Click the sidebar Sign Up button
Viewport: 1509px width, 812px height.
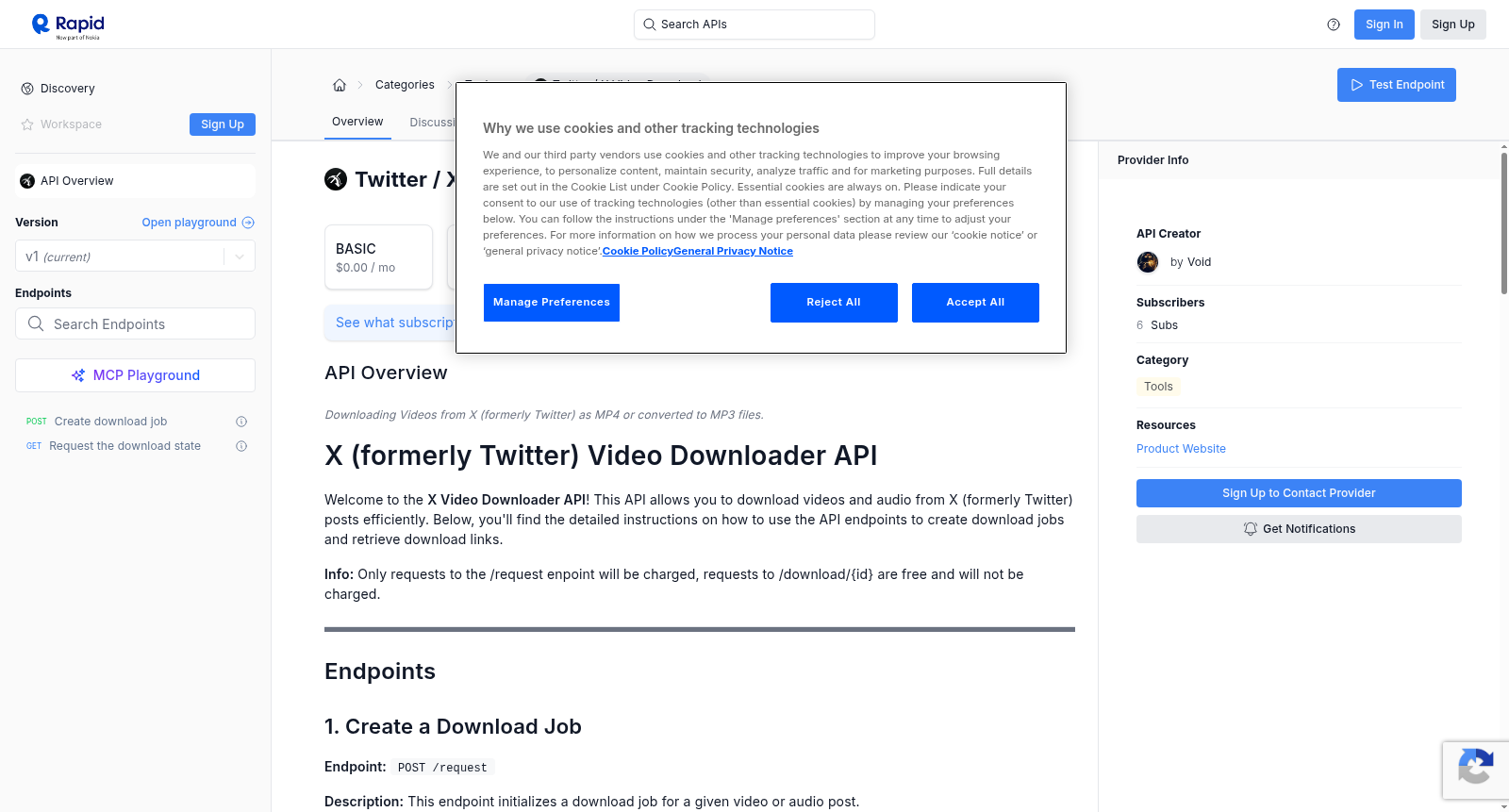click(x=223, y=124)
